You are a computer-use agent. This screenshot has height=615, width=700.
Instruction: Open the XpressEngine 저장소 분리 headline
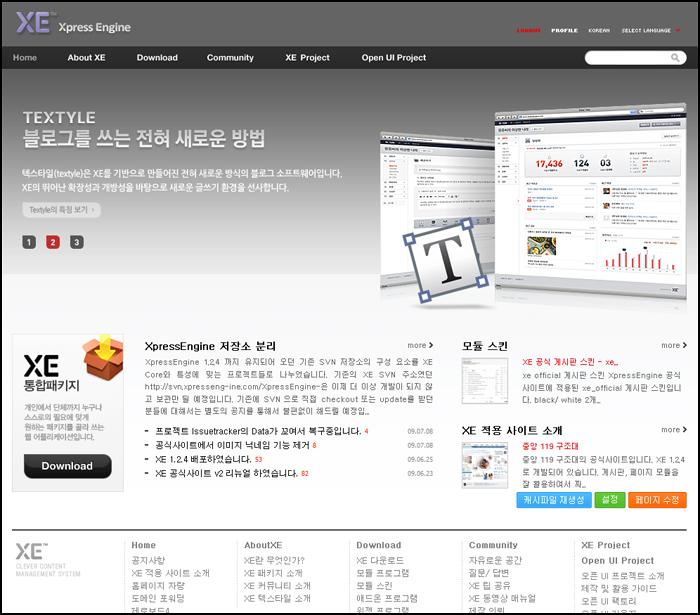pos(210,346)
